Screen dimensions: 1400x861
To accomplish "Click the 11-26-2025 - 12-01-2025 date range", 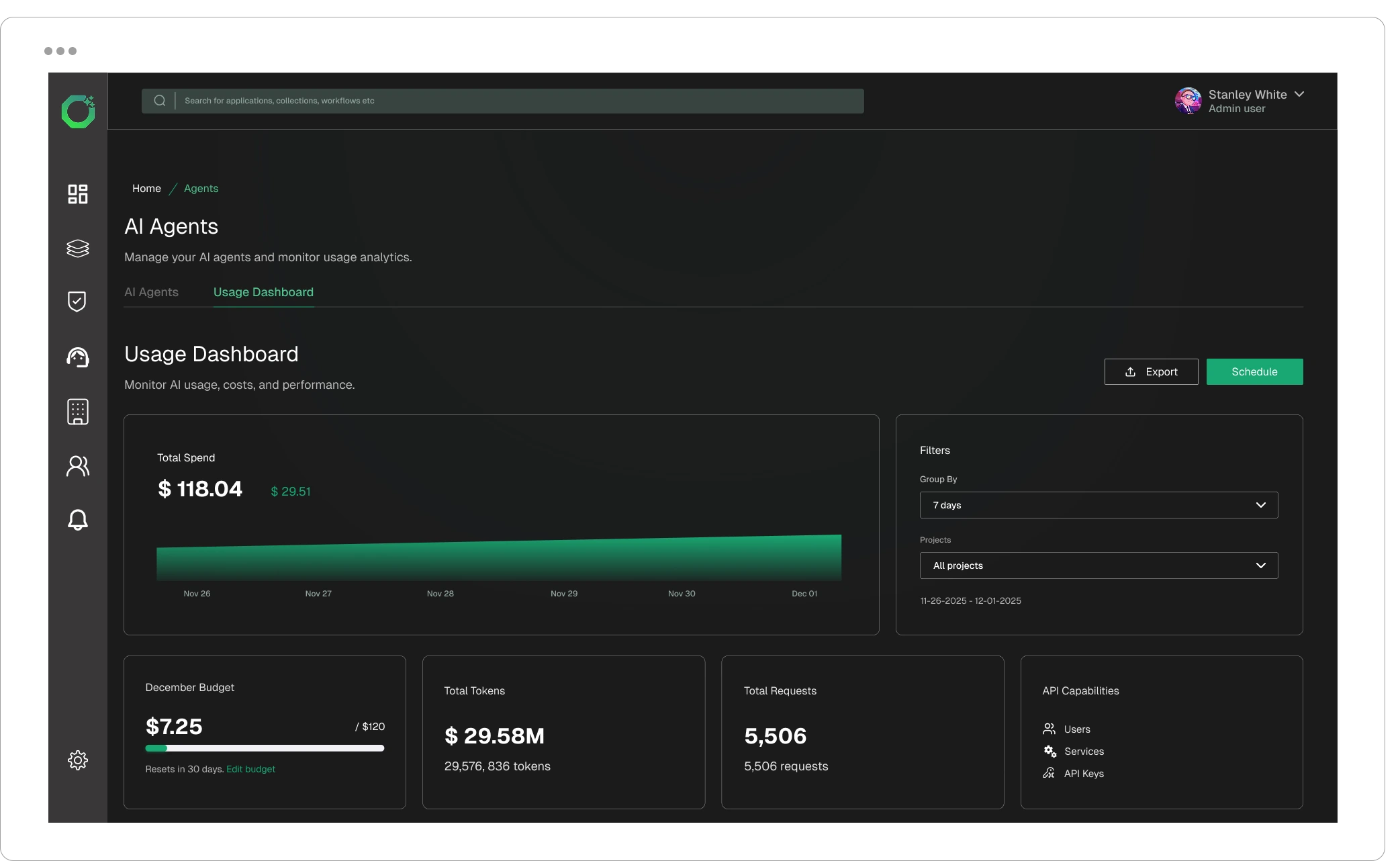I will tap(970, 601).
